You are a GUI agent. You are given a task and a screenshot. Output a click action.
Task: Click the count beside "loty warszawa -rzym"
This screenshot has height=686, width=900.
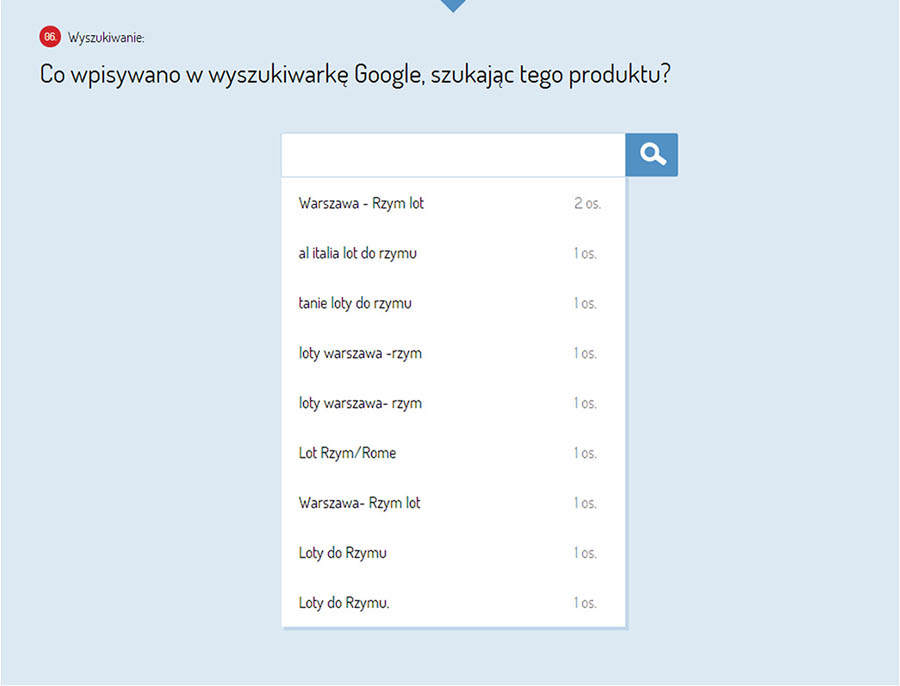point(585,353)
